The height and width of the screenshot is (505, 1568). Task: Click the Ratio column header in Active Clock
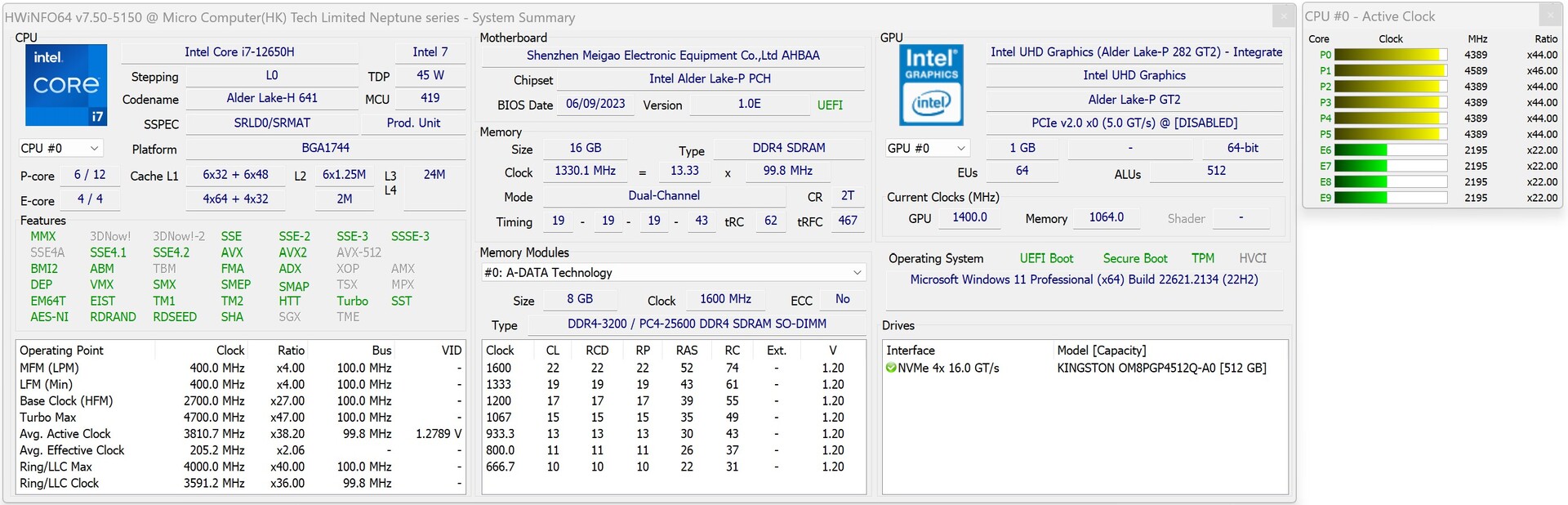(1545, 39)
